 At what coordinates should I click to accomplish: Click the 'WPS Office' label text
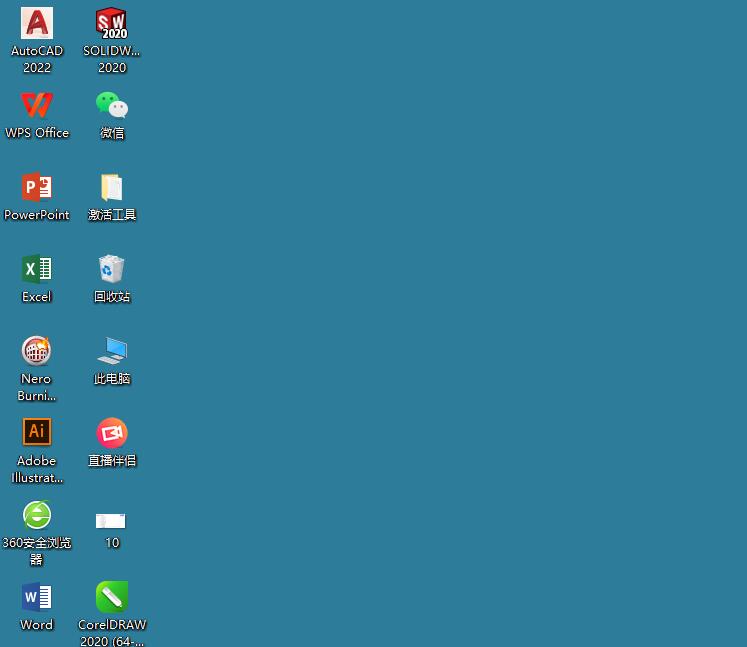pyautogui.click(x=37, y=132)
